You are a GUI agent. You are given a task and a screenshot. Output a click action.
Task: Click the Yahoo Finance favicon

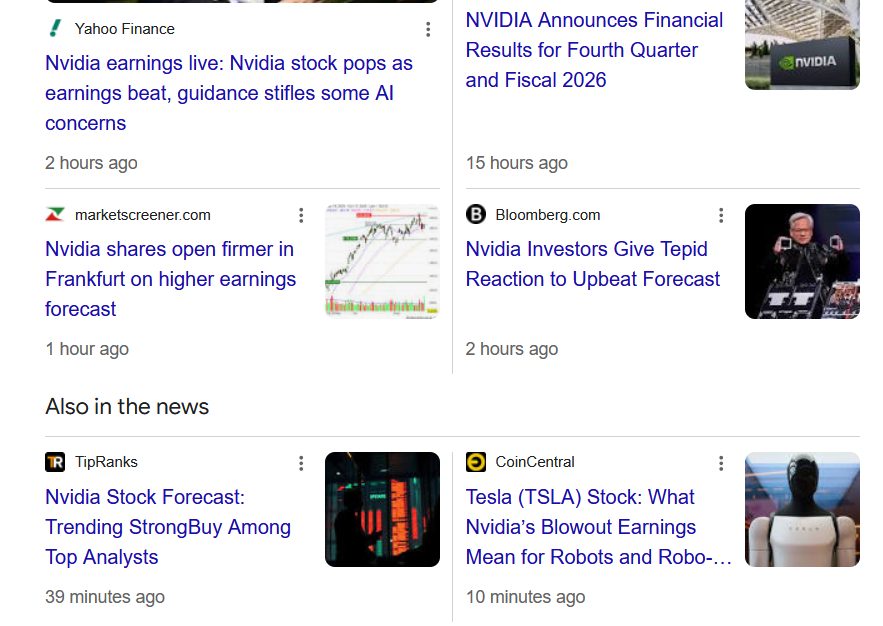tap(55, 28)
